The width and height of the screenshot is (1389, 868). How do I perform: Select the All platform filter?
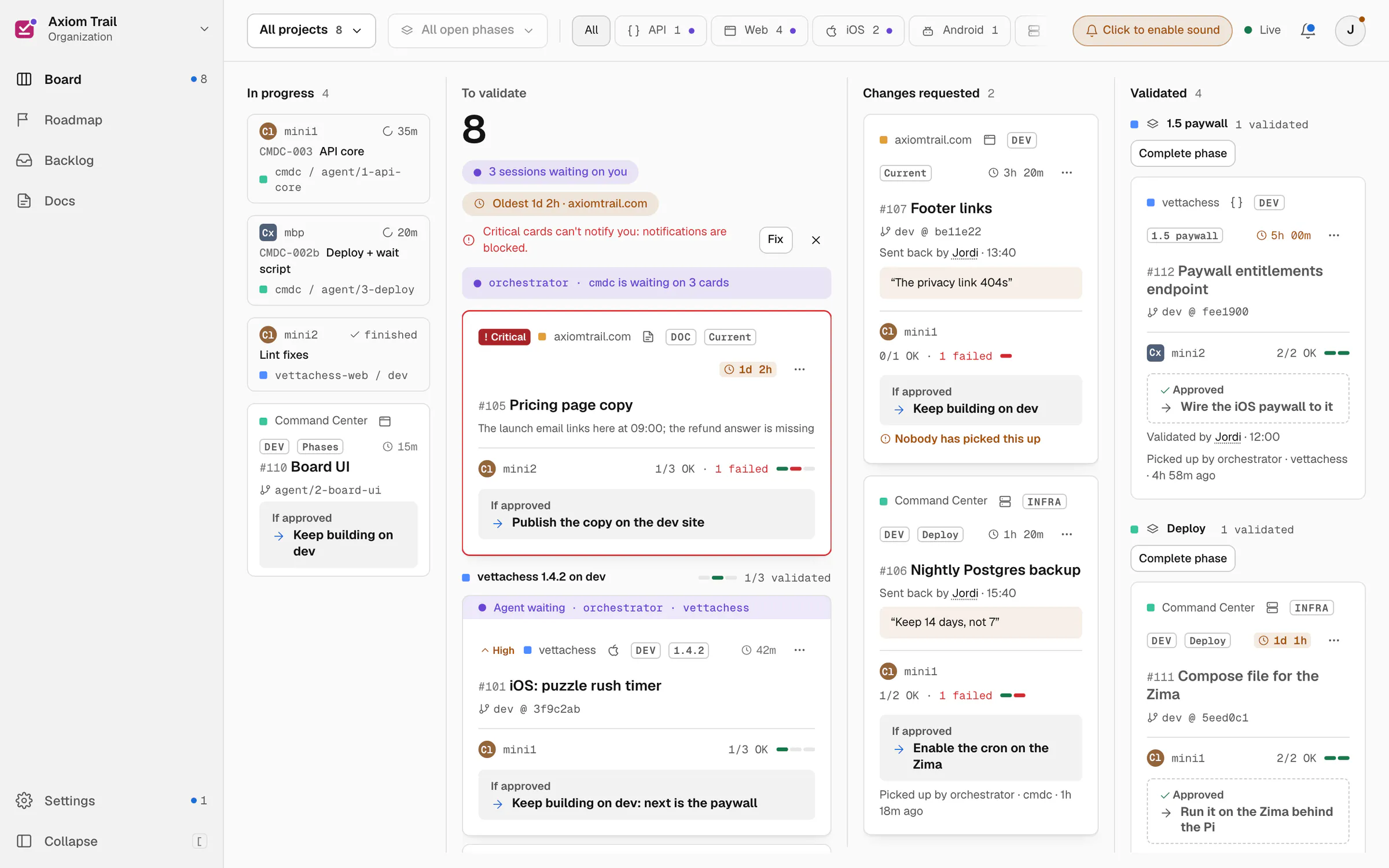[591, 30]
